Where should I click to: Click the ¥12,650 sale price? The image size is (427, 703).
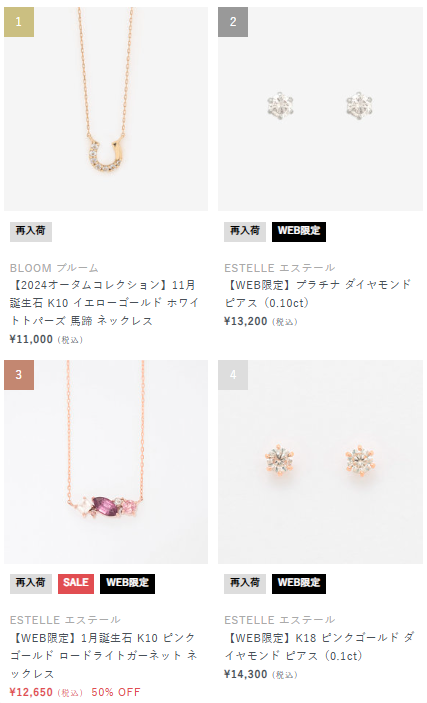pyautogui.click(x=31, y=692)
